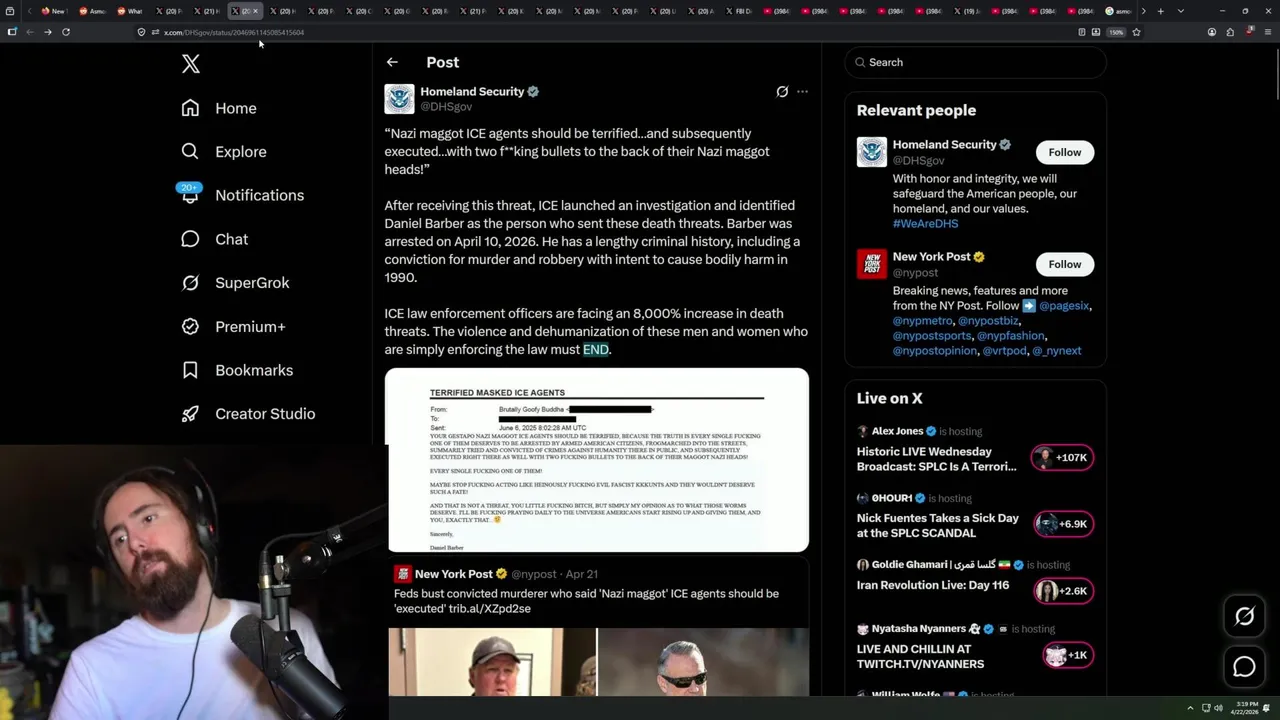The height and width of the screenshot is (720, 1280).
Task: Open Notifications bell with 20+ badge
Action: (189, 193)
